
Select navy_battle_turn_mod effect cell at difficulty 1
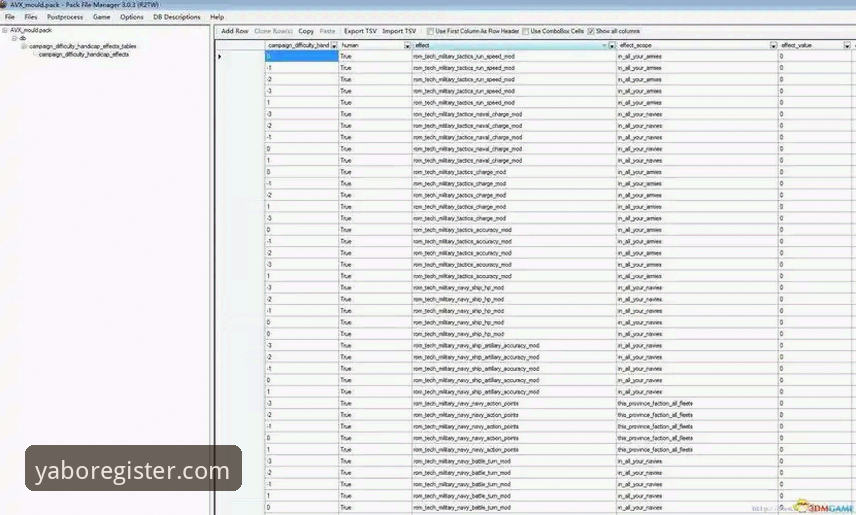514,496
